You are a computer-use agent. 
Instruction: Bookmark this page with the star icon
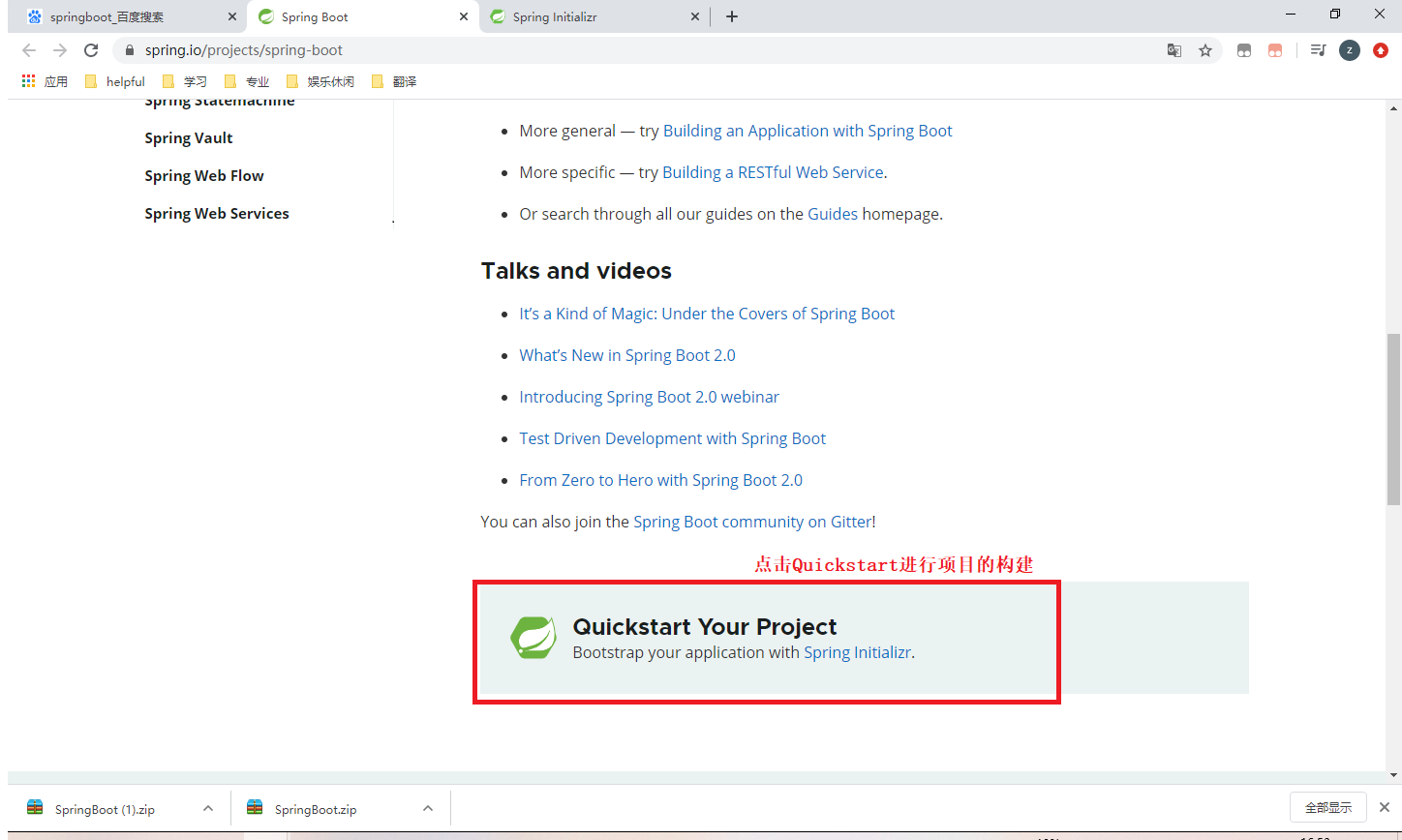[x=1205, y=50]
